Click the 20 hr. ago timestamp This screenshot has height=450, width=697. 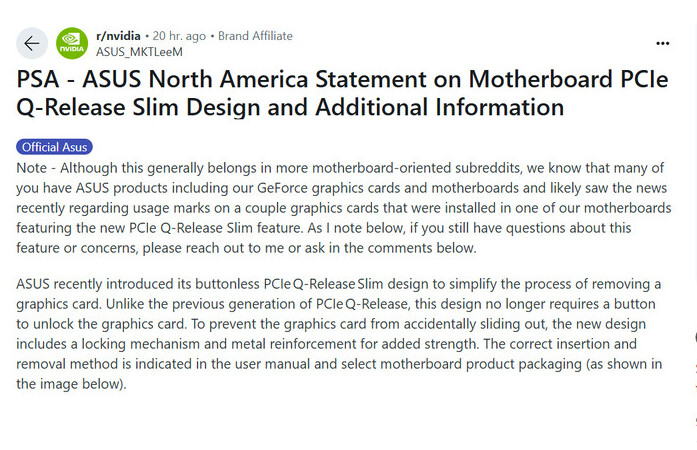179,36
